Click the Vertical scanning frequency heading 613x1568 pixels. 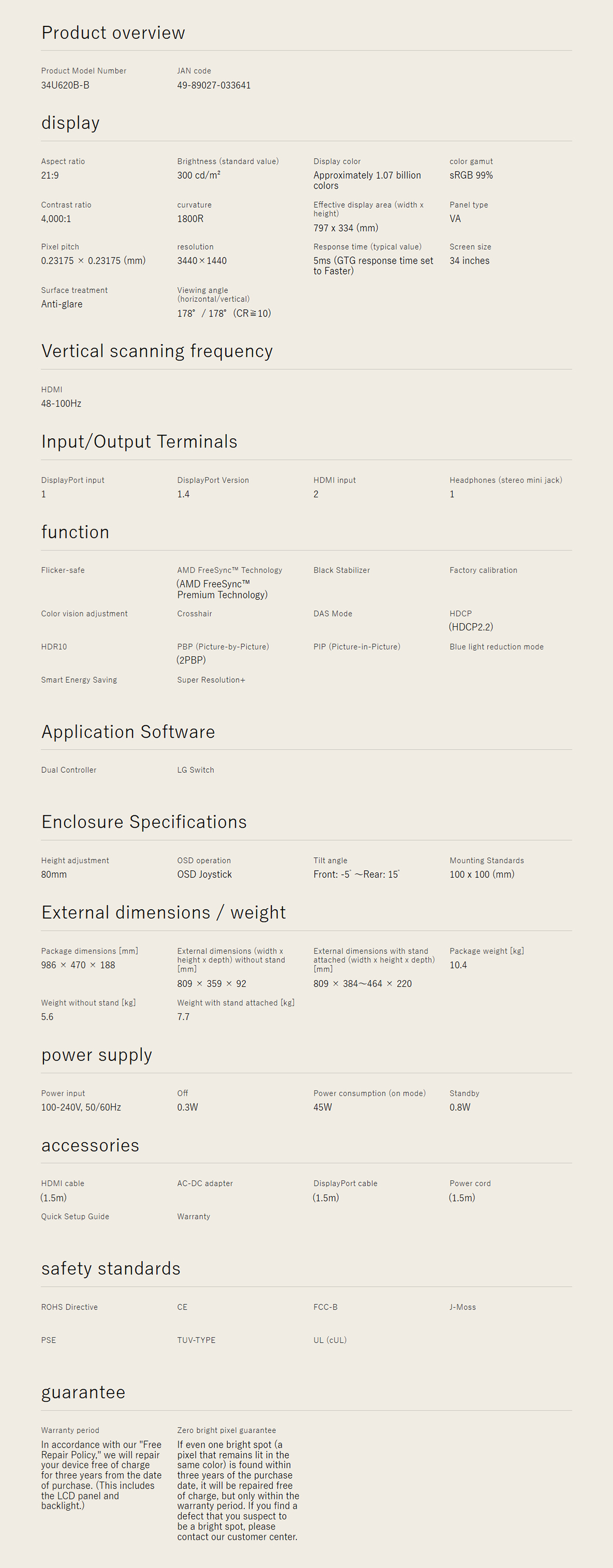click(x=157, y=351)
